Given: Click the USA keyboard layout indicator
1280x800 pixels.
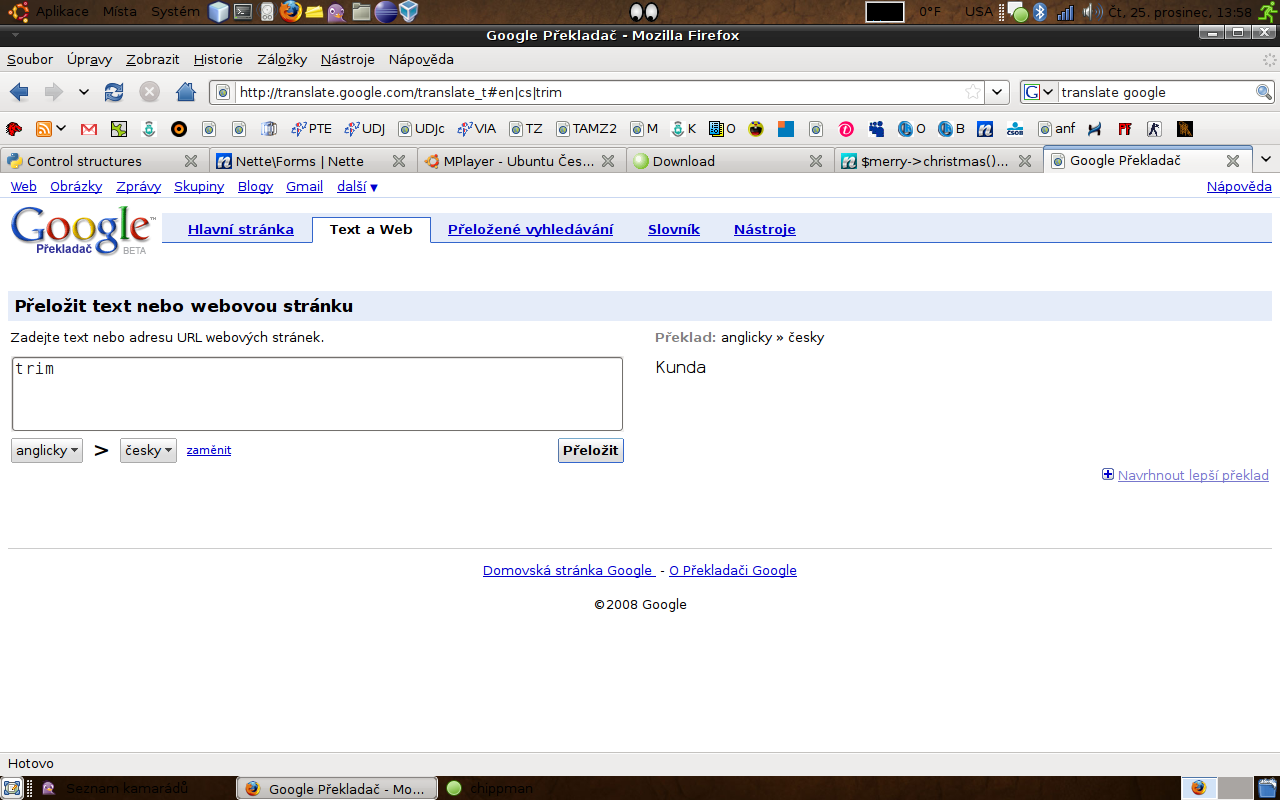Looking at the screenshot, I should (979, 12).
